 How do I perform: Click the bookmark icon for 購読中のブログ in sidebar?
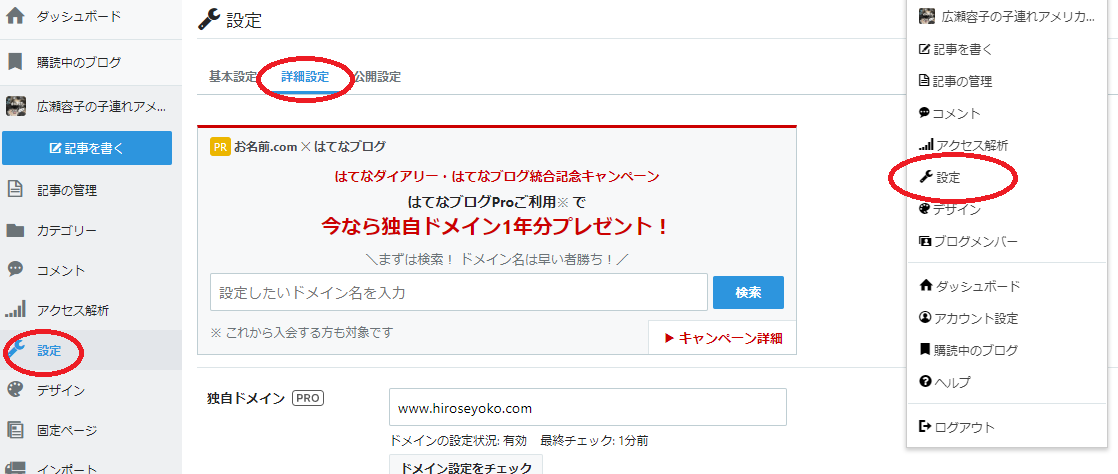point(15,62)
